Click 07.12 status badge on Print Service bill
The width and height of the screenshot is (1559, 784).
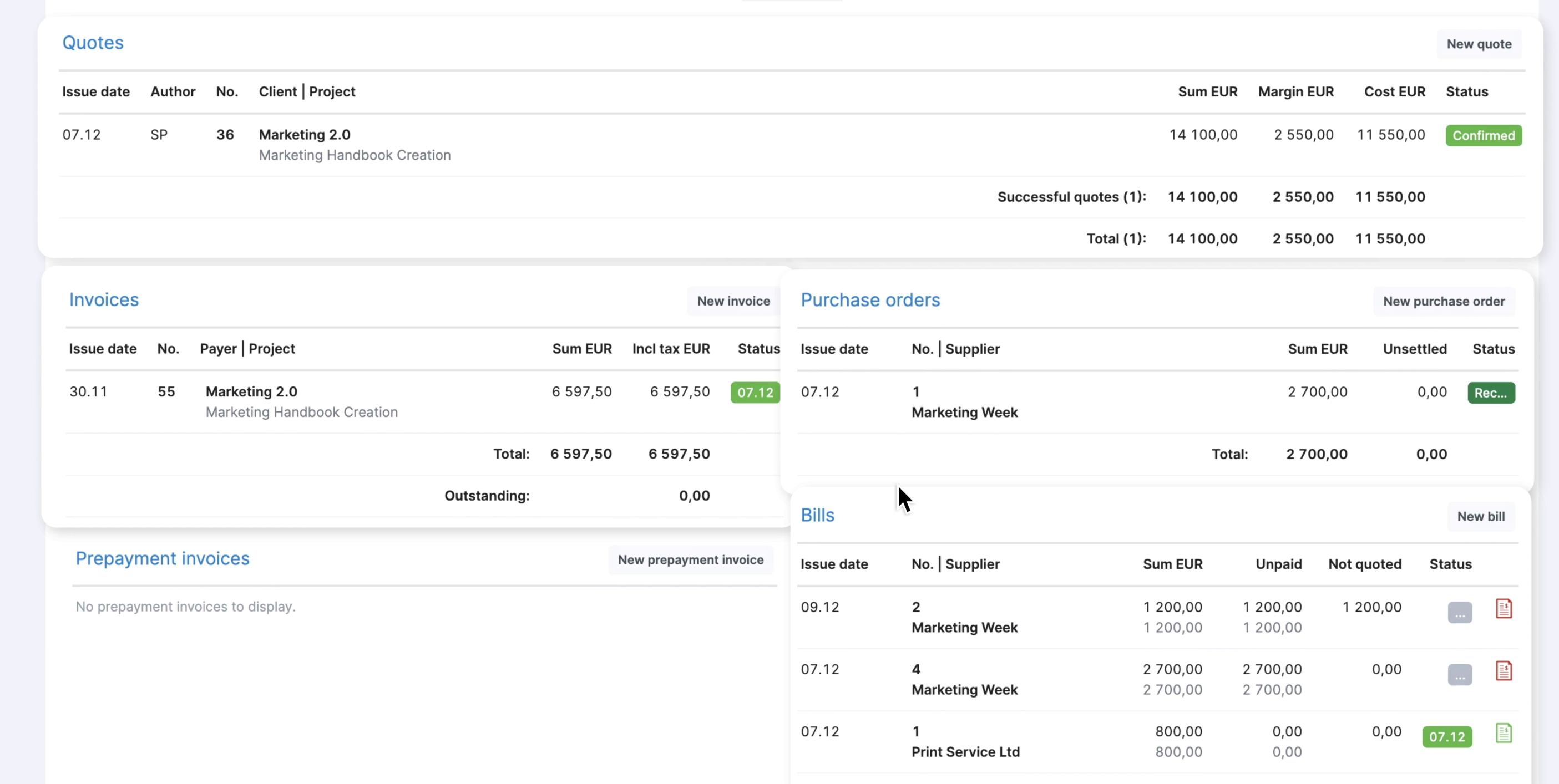[1447, 737]
